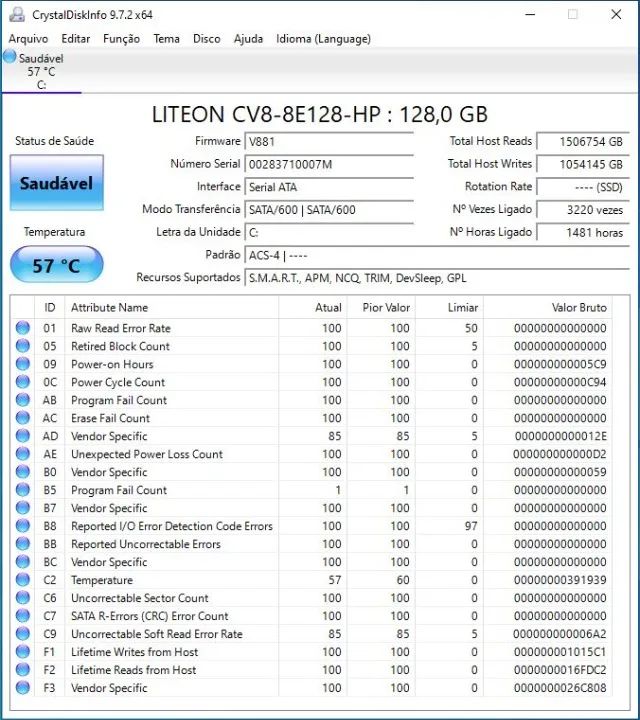Image resolution: width=640 pixels, height=720 pixels.
Task: Click the status orb for attribute AB
Action: (22, 399)
